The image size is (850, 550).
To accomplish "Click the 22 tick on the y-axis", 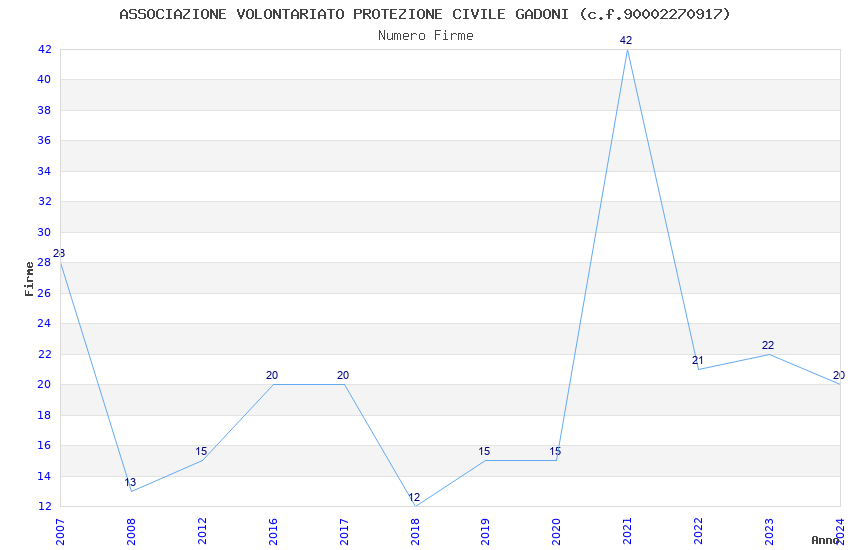I will point(44,354).
